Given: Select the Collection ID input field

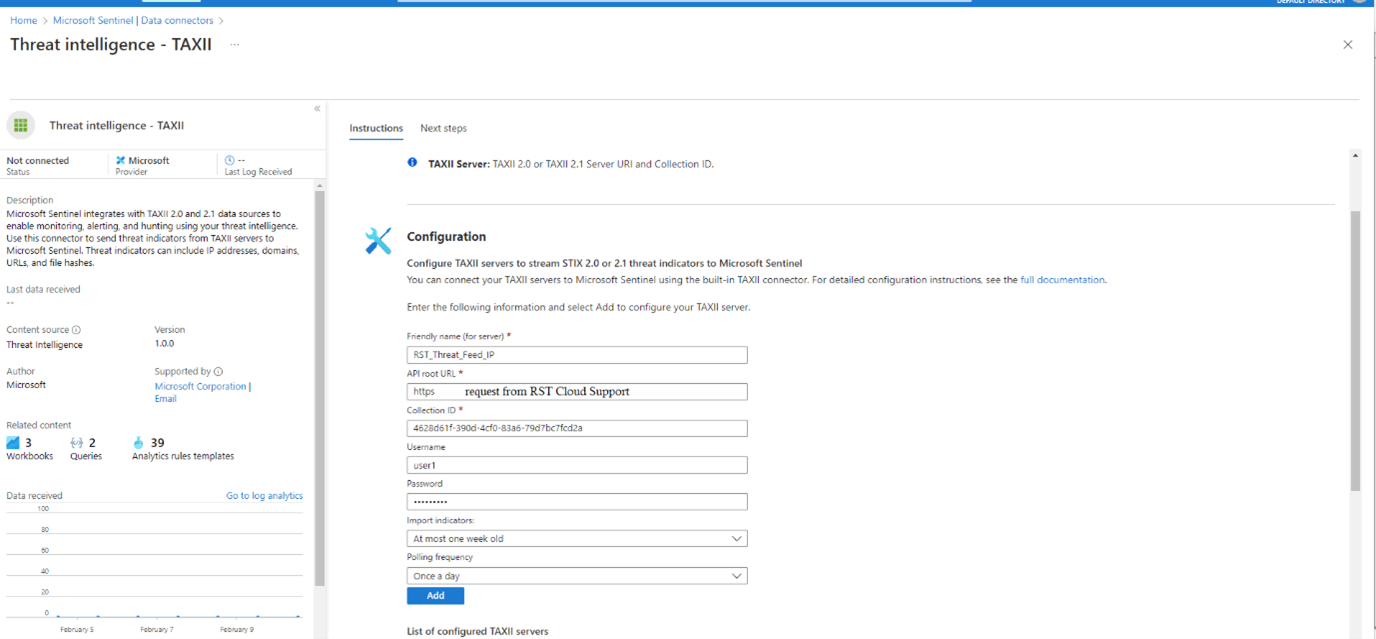Looking at the screenshot, I should click(576, 427).
